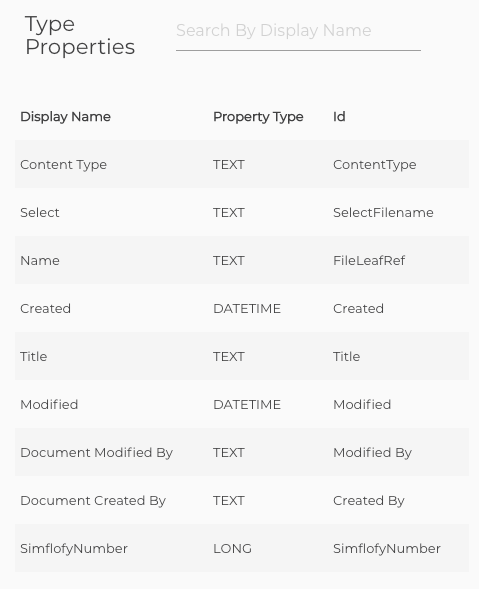Sort by the Id column header
This screenshot has width=479, height=589.
(339, 117)
